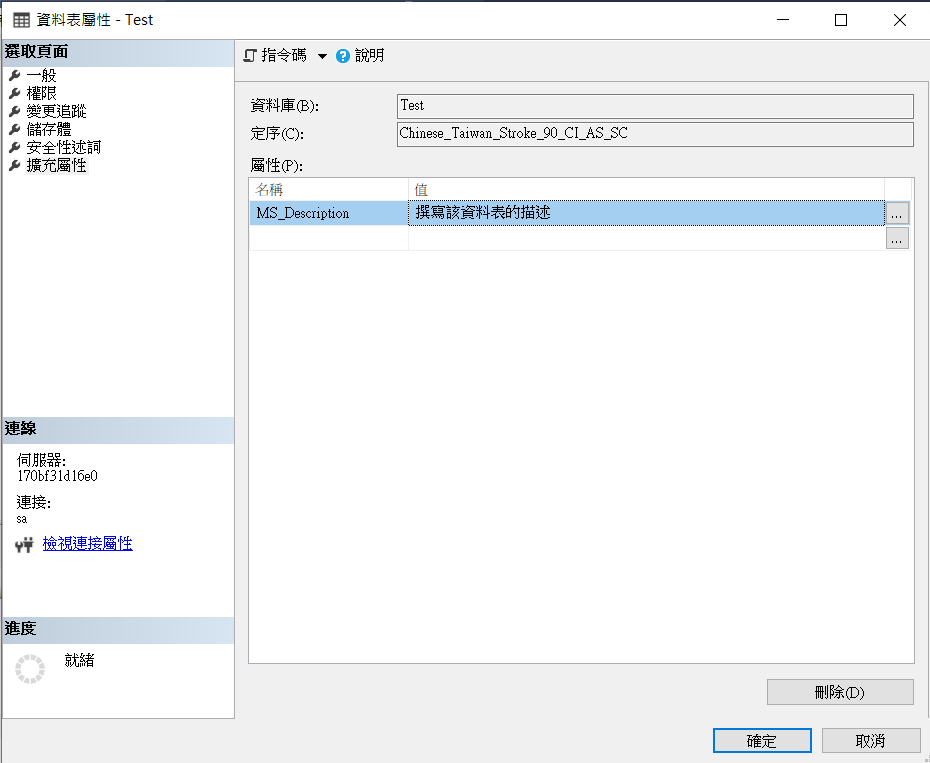Click the wrench icon beside 擴充屬性
Screen dimensions: 930x763
click(14, 165)
